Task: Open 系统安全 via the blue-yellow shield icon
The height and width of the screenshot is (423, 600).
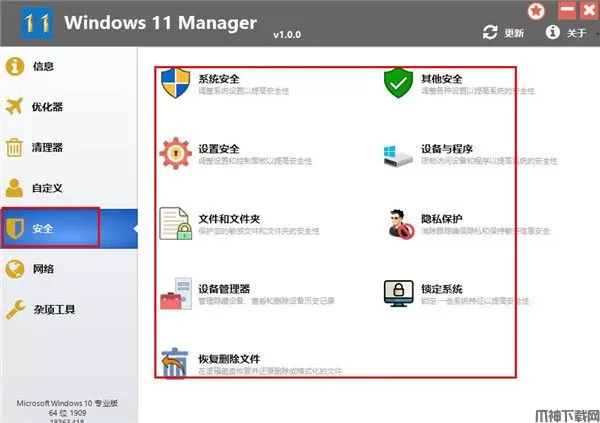Action: tap(176, 83)
